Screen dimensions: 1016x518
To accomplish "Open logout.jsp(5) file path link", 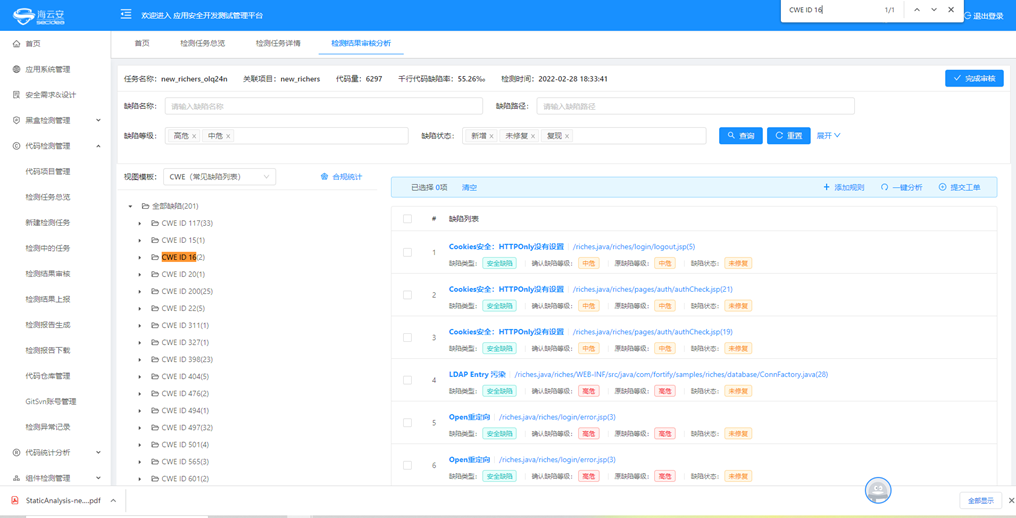I will [x=634, y=246].
